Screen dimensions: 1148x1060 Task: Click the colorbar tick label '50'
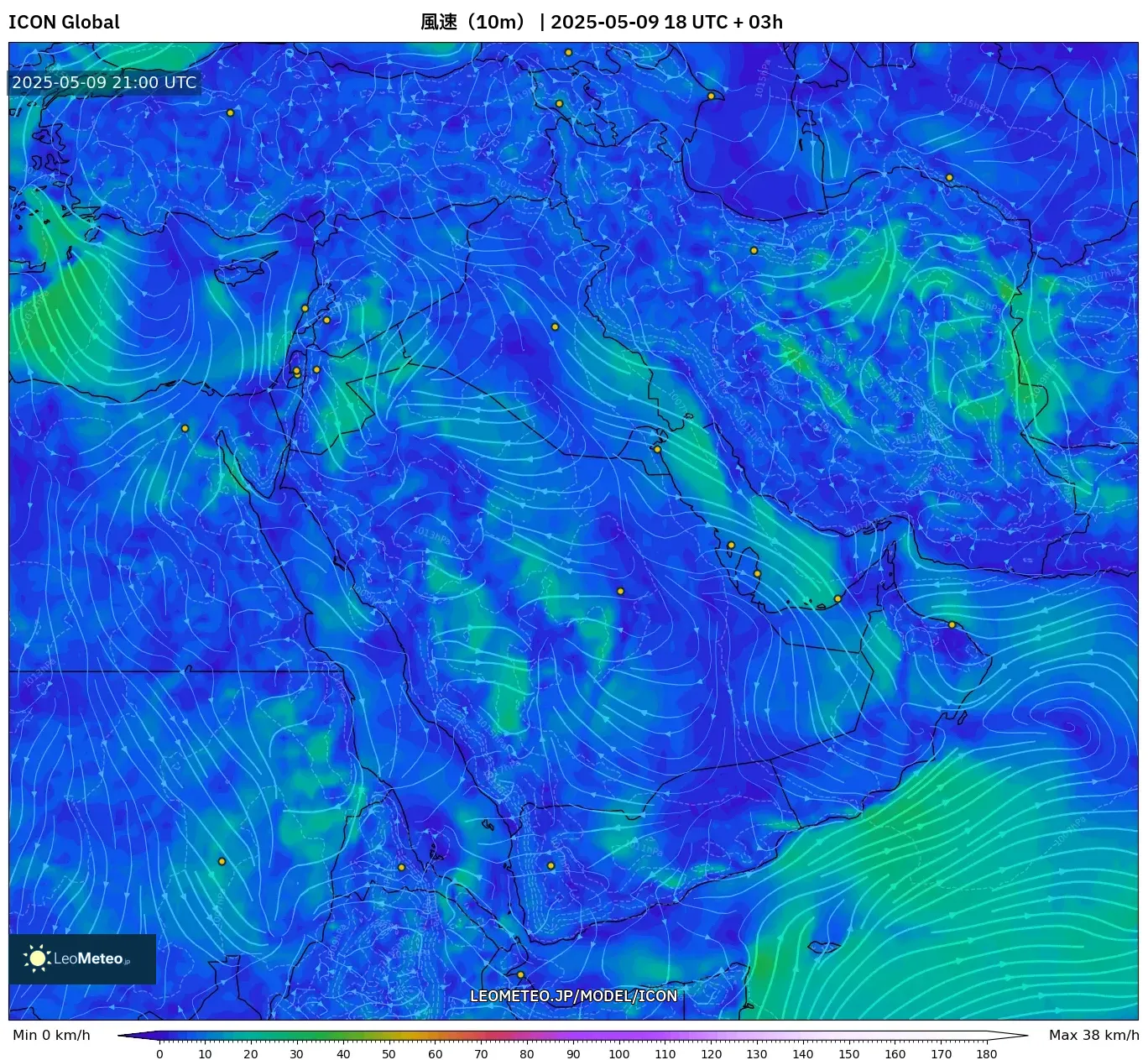click(389, 1054)
